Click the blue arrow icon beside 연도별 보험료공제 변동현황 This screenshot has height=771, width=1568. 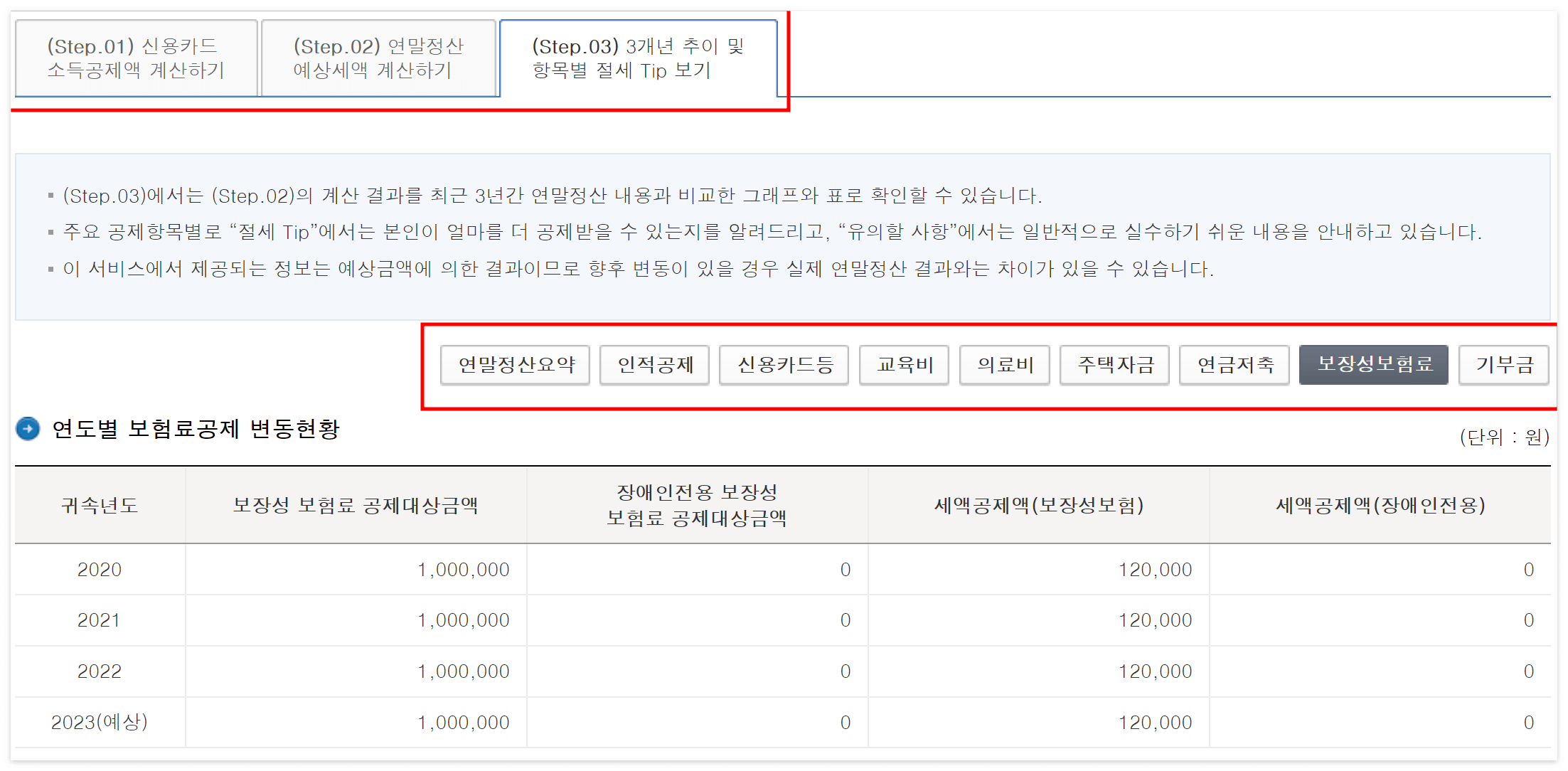(28, 429)
